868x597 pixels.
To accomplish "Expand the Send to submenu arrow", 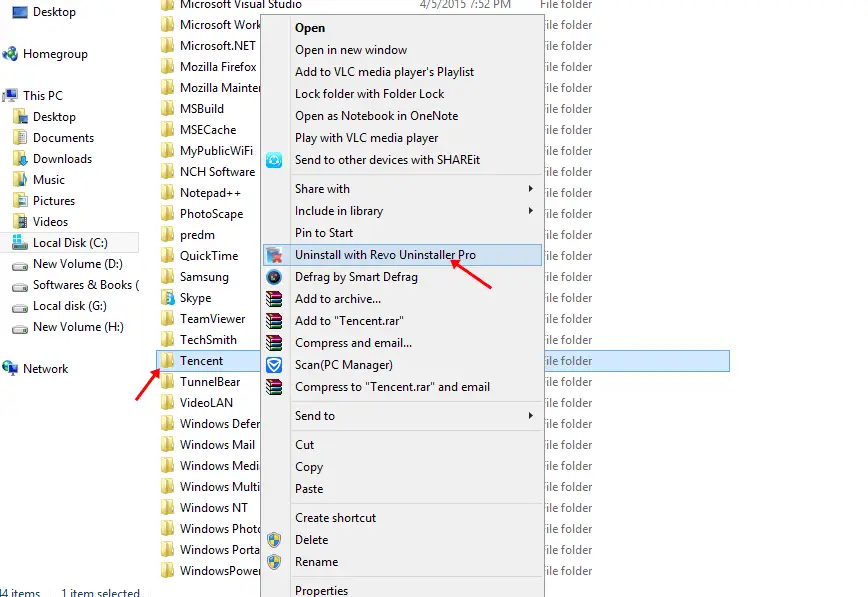I will [x=530, y=415].
